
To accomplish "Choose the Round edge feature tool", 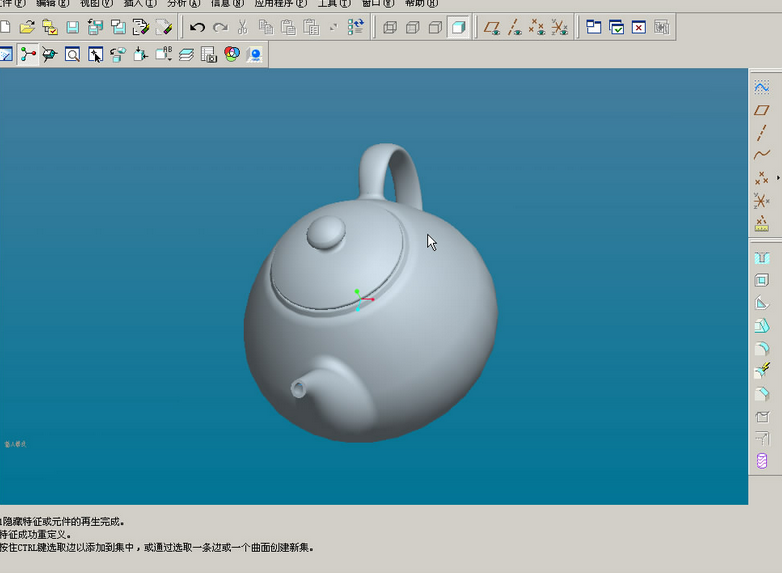I will coord(762,349).
